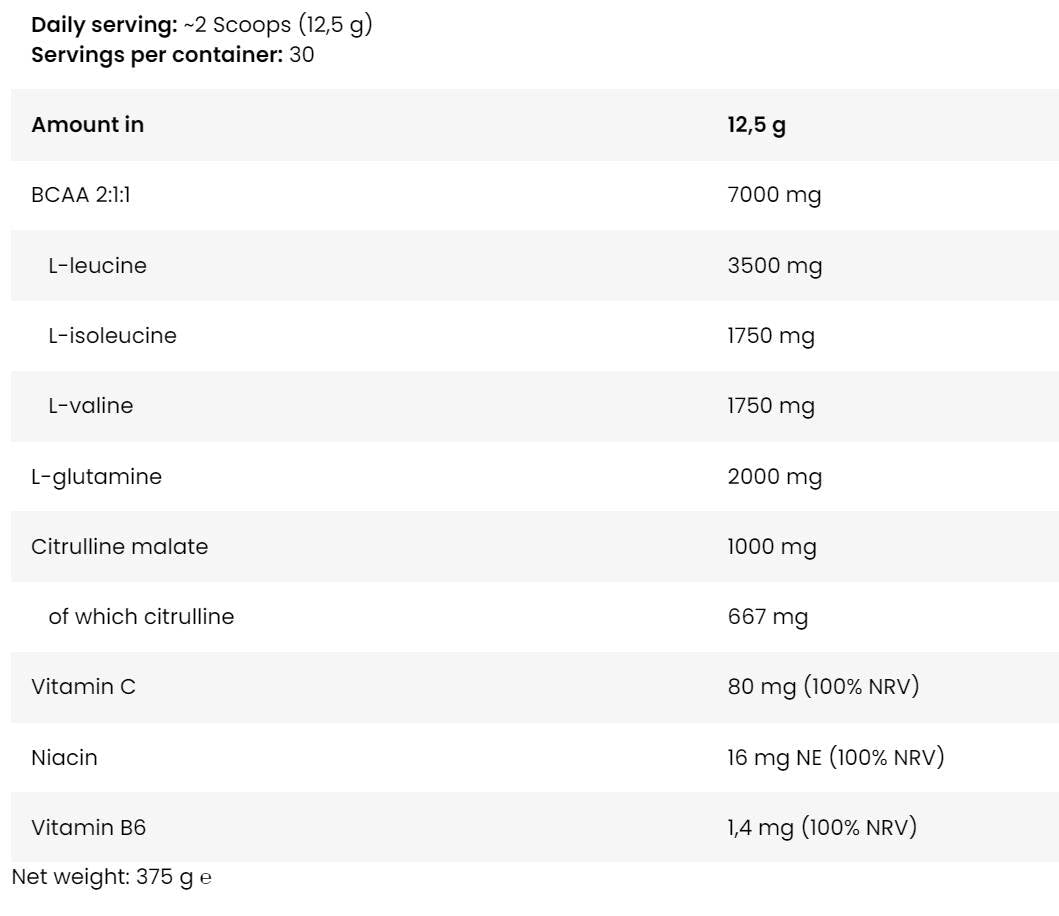Image resolution: width=1059 pixels, height=916 pixels.
Task: Select the L-valine row label
Action: (90, 406)
